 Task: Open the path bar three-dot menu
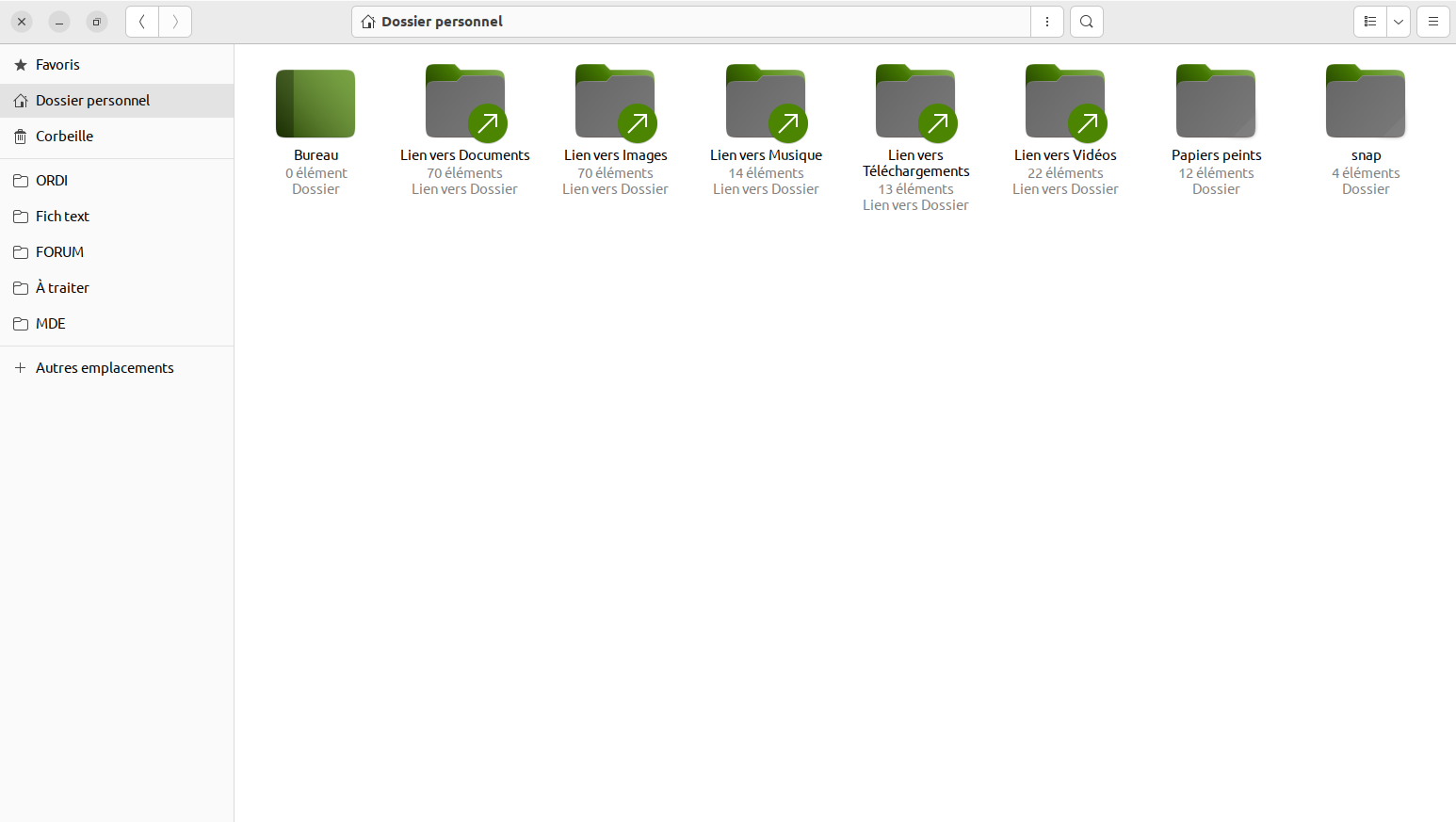[x=1047, y=22]
